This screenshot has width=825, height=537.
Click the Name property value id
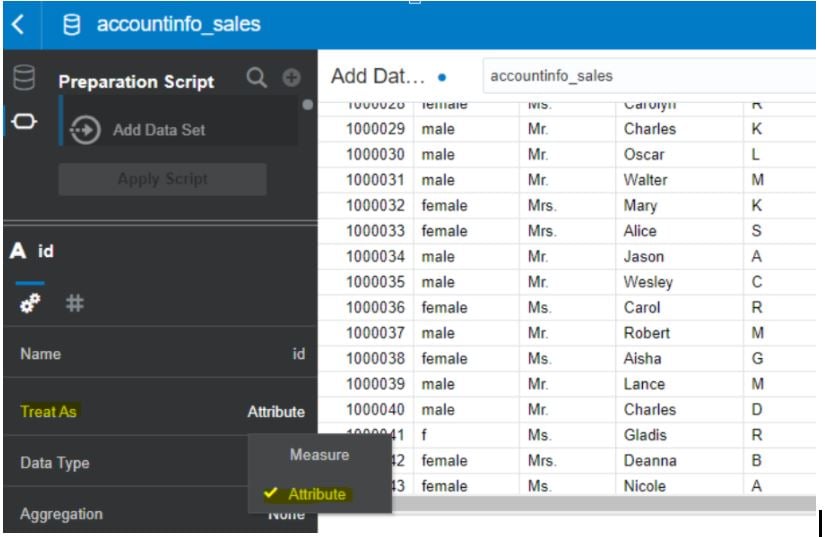coord(299,354)
